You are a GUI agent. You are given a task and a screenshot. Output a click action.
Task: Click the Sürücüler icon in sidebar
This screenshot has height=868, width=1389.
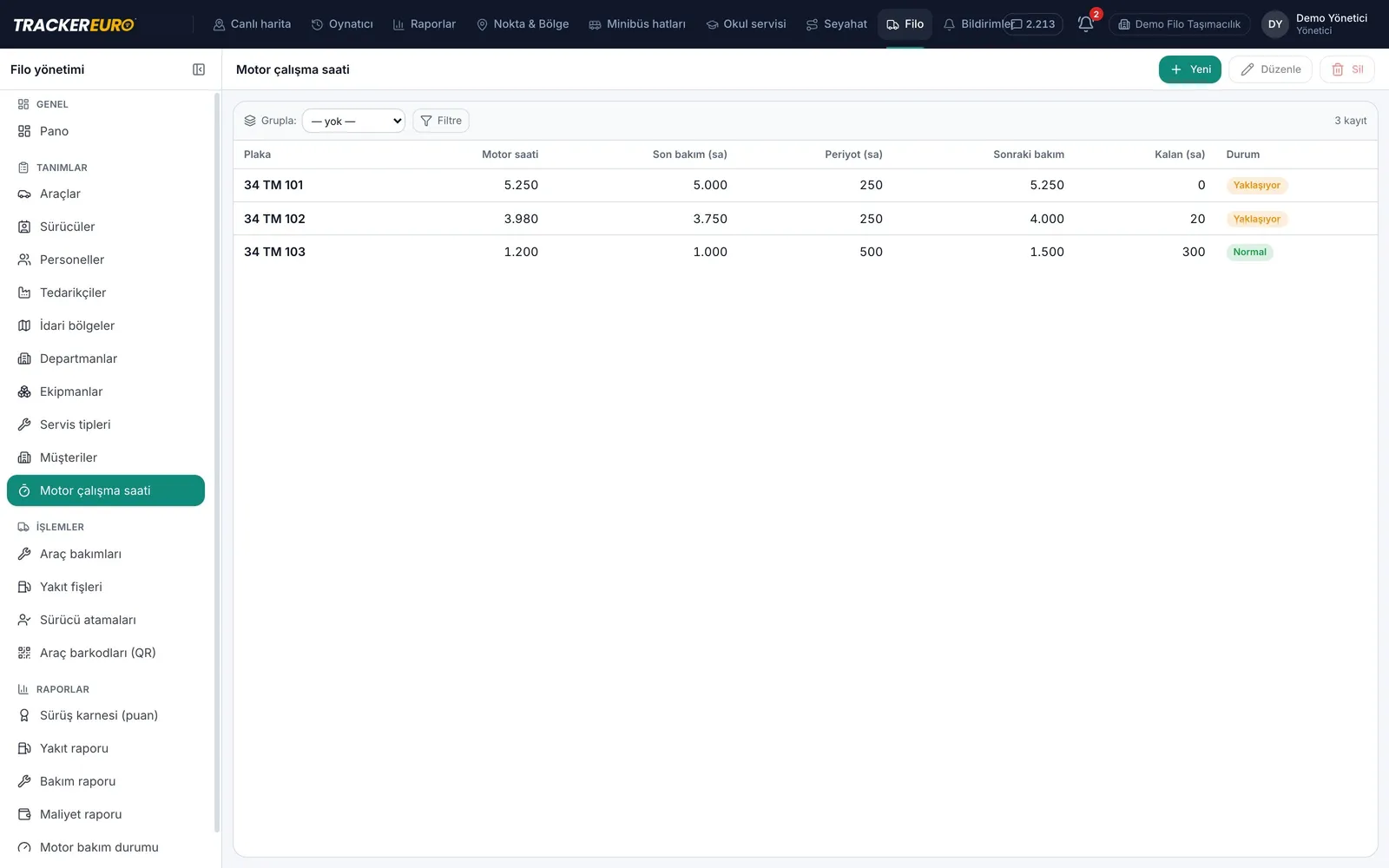(24, 227)
